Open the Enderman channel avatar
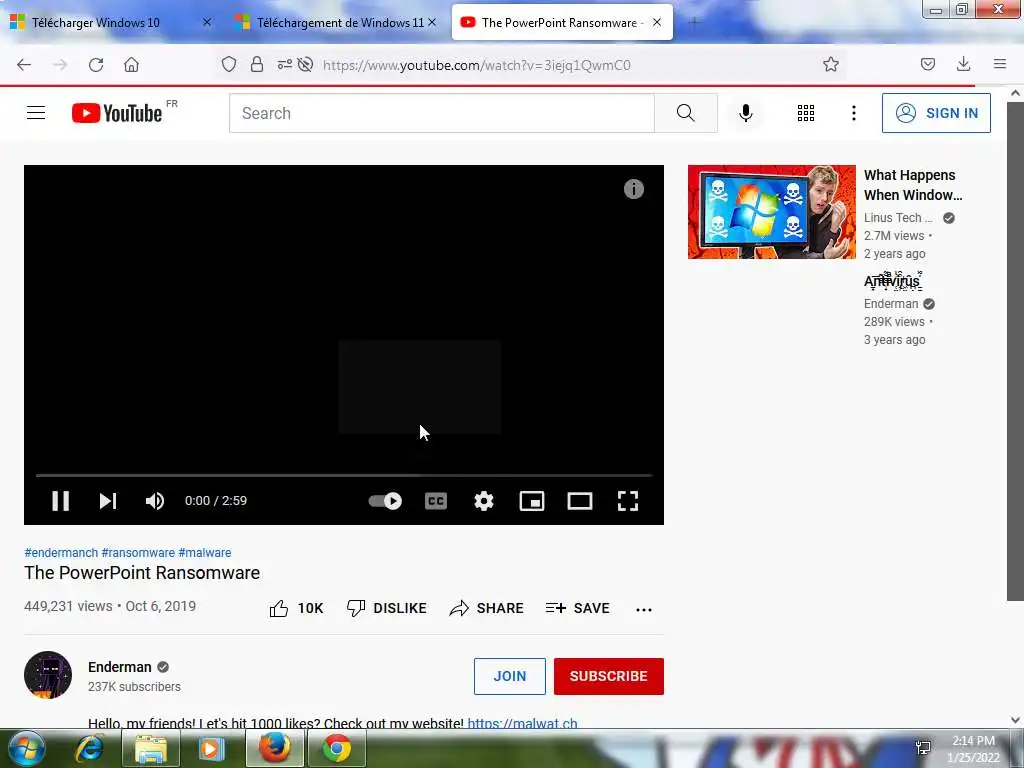Image resolution: width=1024 pixels, height=768 pixels. coord(48,675)
